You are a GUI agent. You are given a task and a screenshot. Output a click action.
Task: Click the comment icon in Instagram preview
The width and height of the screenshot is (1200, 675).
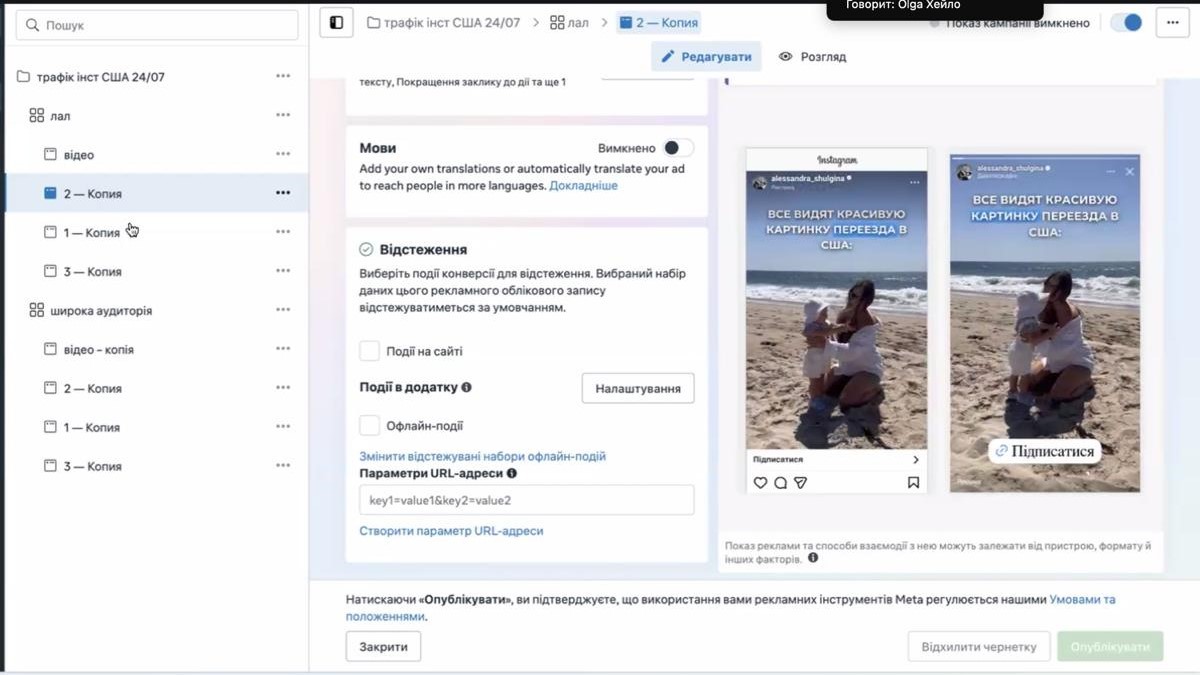pos(780,483)
